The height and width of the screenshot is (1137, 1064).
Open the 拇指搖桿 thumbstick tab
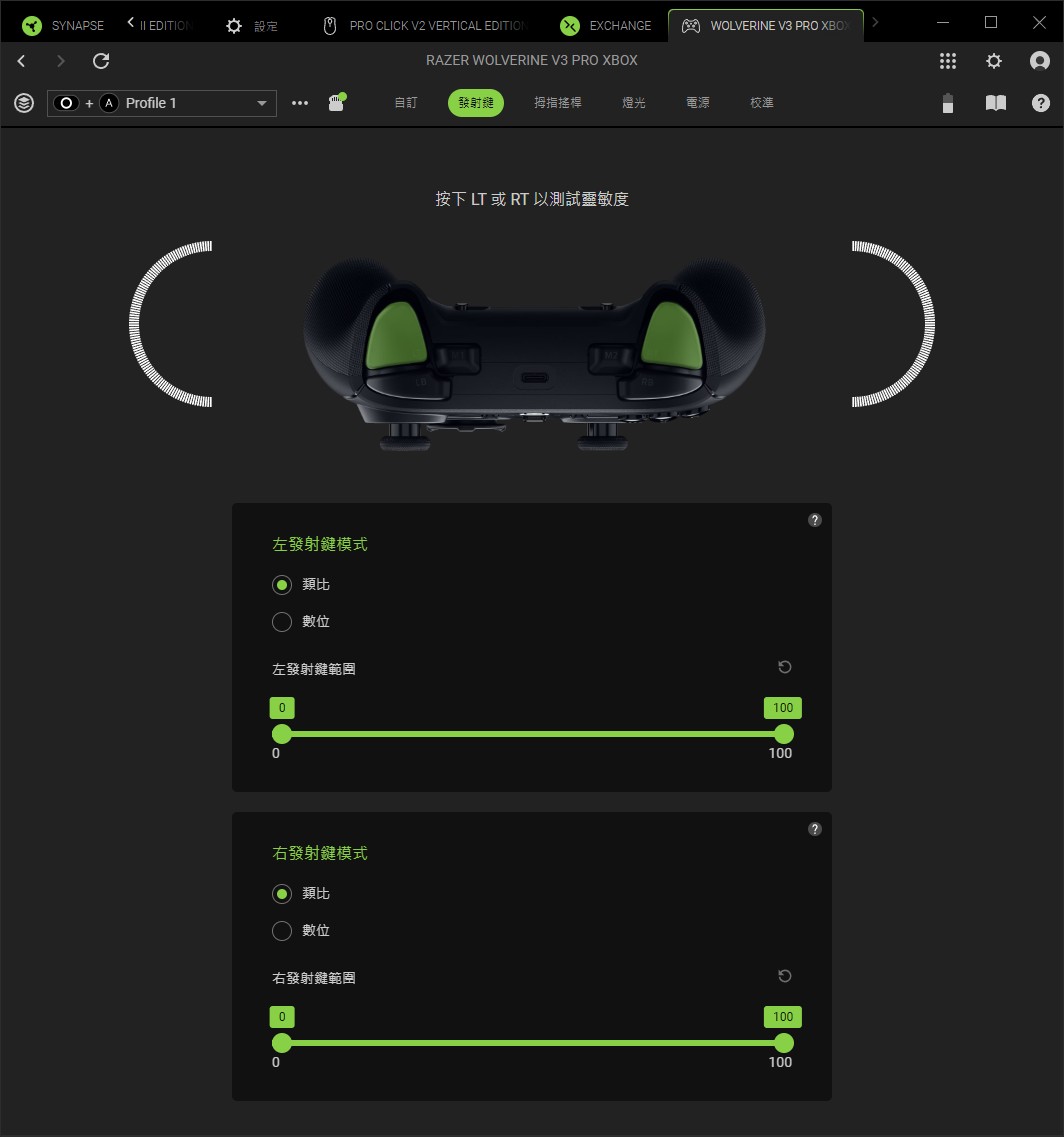(558, 103)
